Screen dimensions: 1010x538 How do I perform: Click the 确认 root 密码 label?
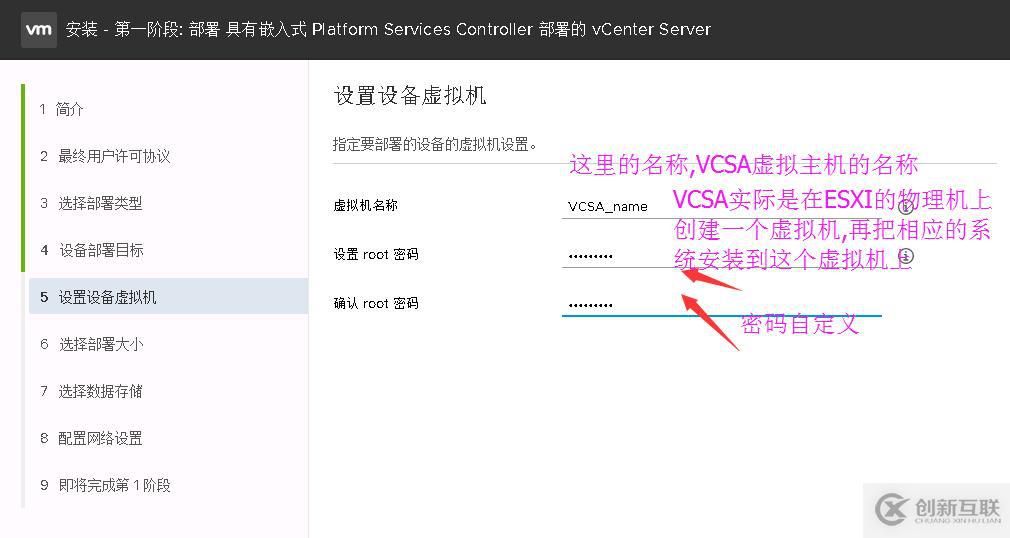376,303
